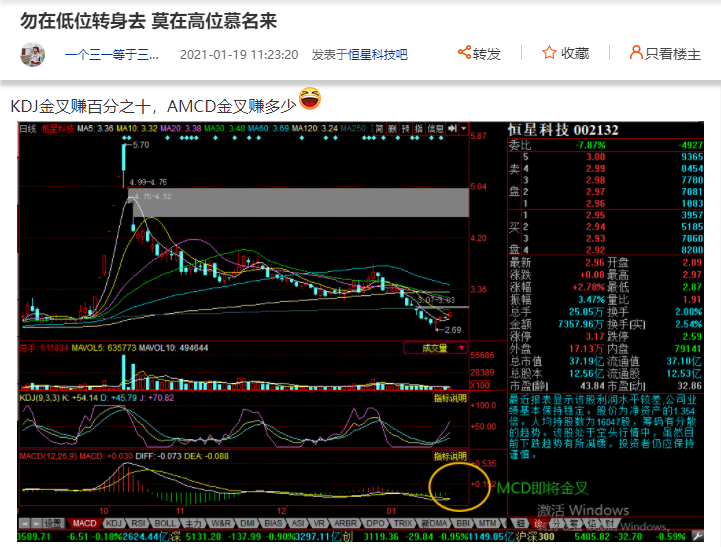Select the MTM indicator tab
Screen dimensions: 721x547
487,523
